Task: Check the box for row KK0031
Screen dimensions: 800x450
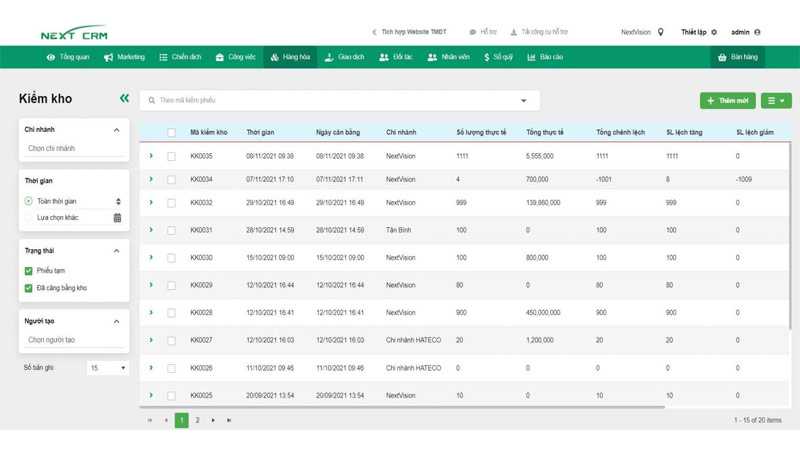Action: (171, 231)
